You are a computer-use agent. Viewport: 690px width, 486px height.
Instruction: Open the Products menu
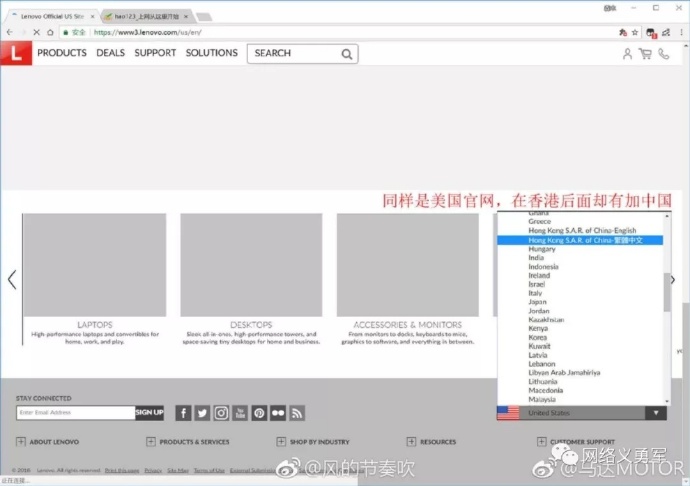pyautogui.click(x=62, y=53)
